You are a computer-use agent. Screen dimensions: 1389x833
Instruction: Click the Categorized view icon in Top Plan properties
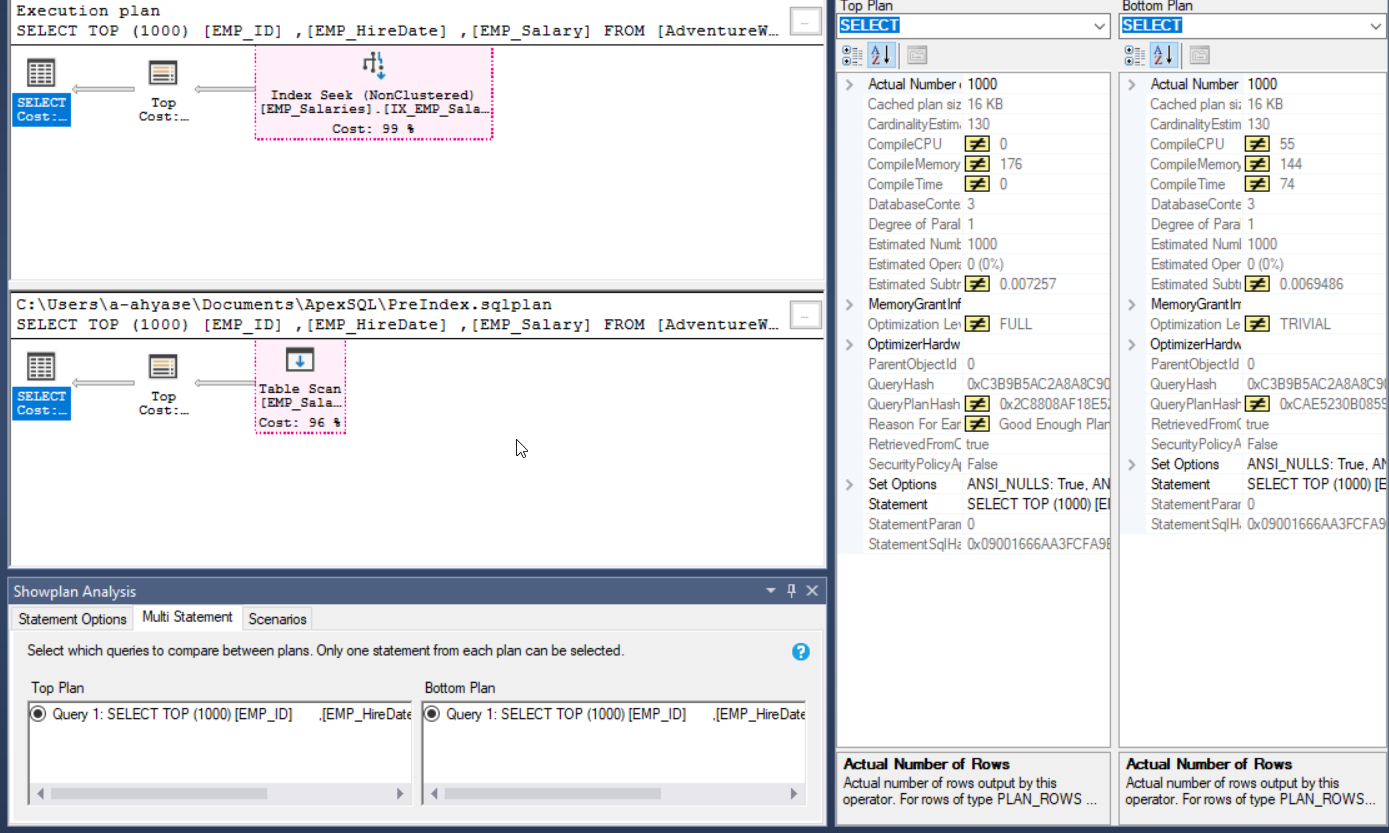852,55
